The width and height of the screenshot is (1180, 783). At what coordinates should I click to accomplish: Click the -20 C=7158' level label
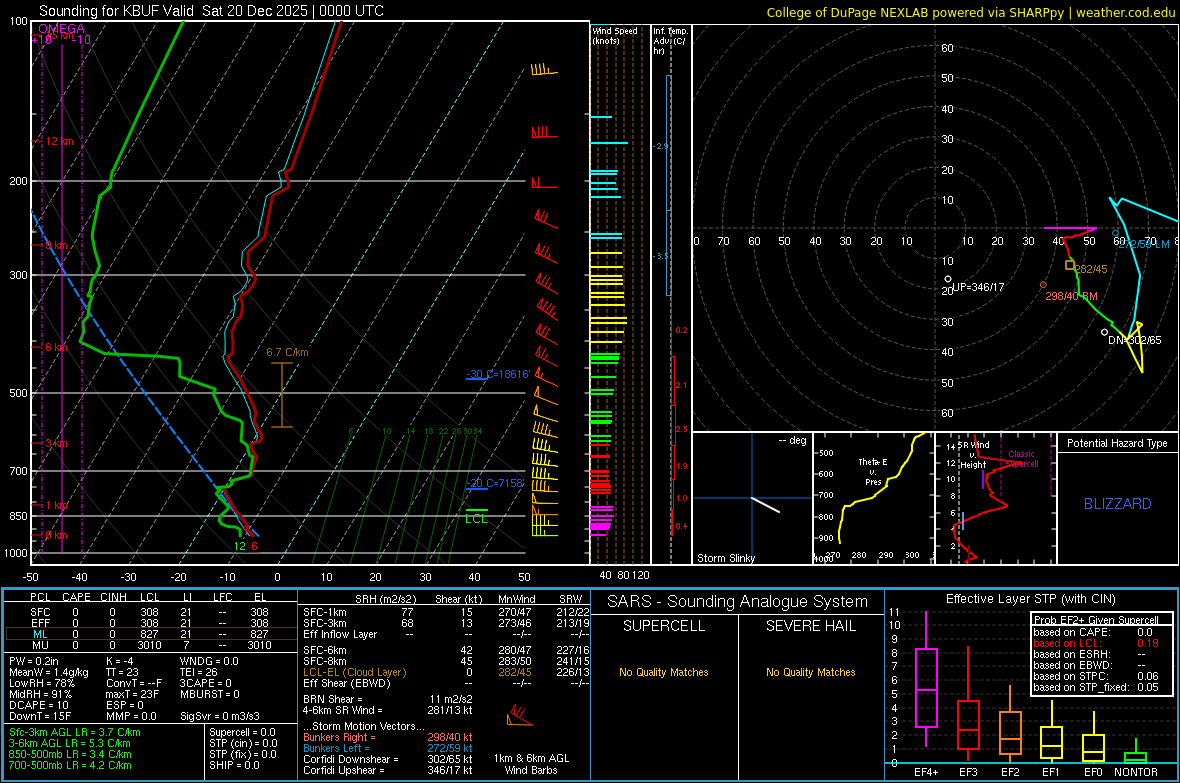click(x=494, y=483)
